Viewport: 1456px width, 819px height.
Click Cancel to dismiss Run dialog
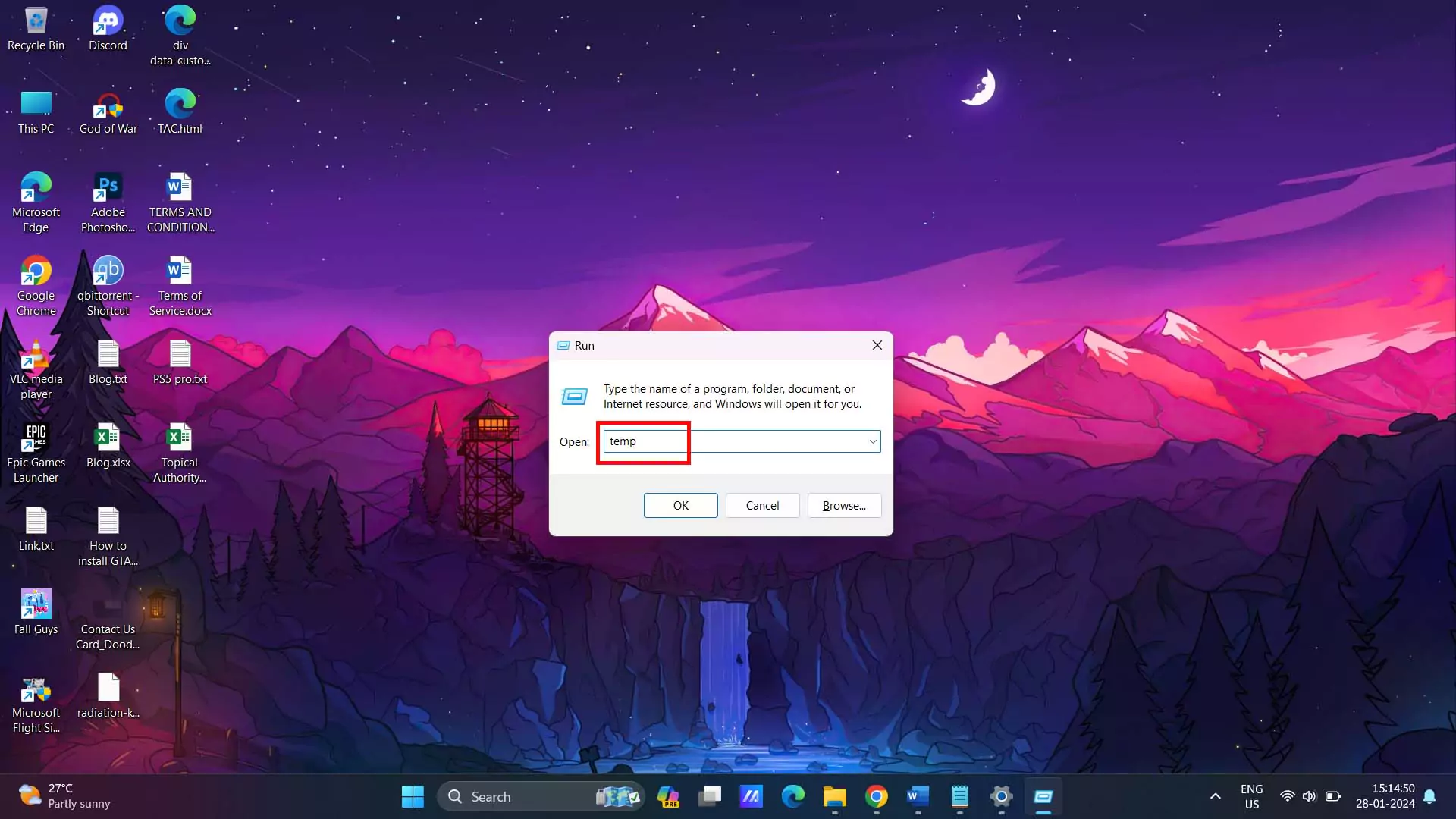tap(762, 505)
